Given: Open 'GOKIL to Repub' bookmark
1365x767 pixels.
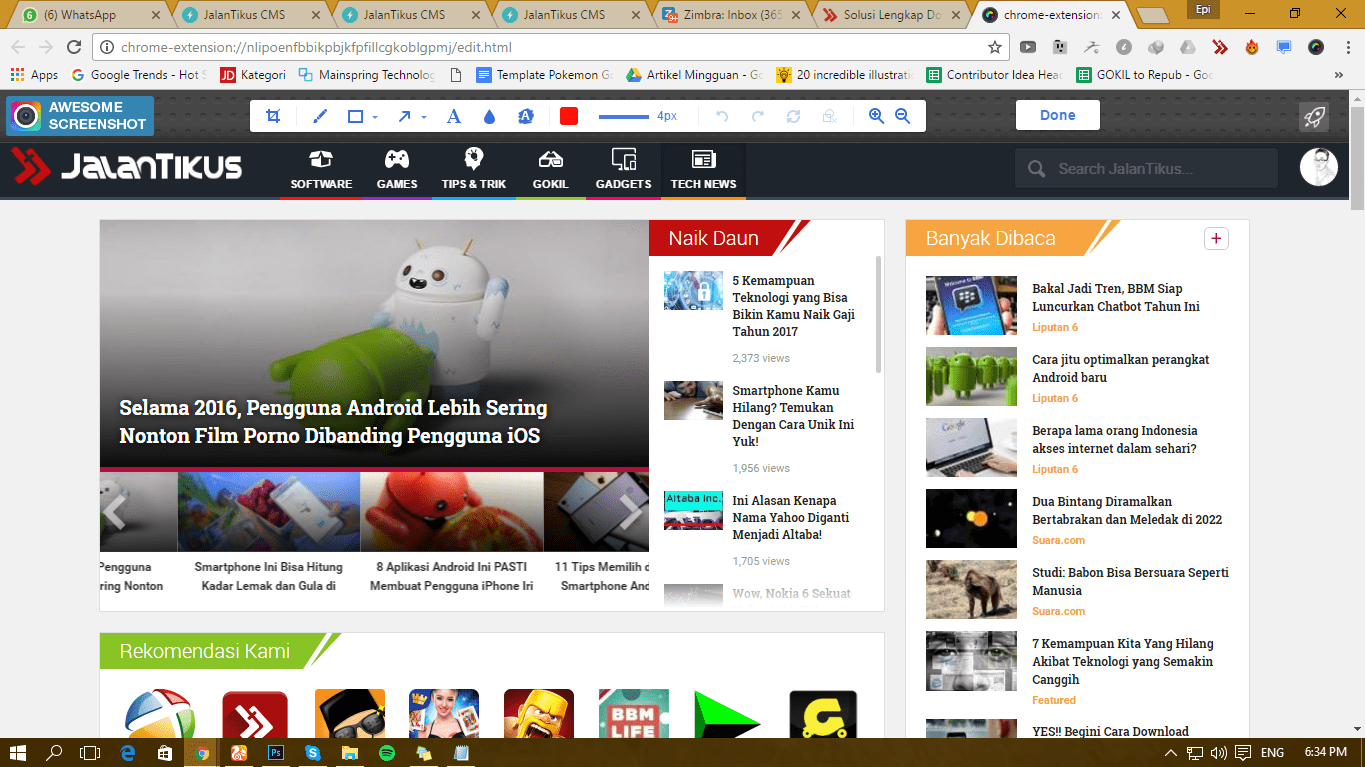Looking at the screenshot, I should [1145, 75].
